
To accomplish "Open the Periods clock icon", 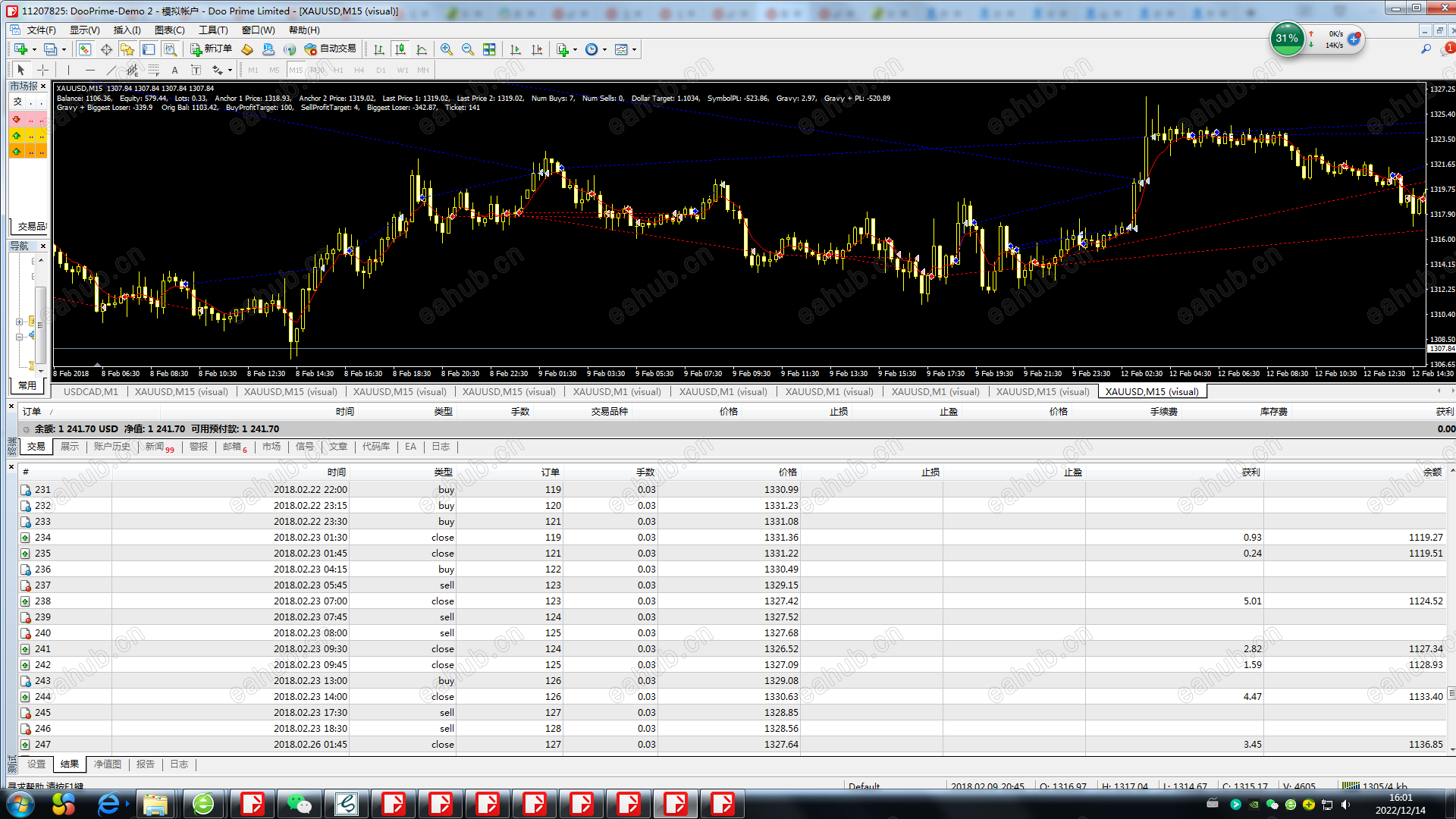I will coord(591,49).
